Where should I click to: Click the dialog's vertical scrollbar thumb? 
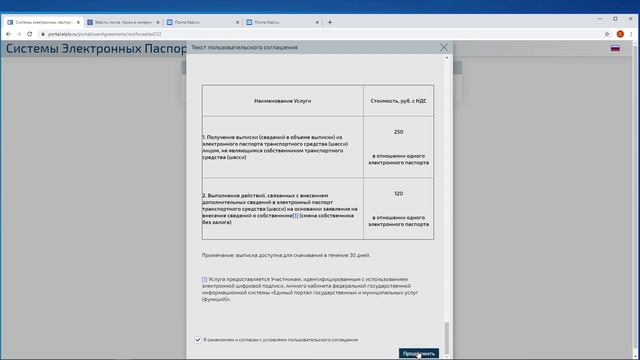[447, 338]
